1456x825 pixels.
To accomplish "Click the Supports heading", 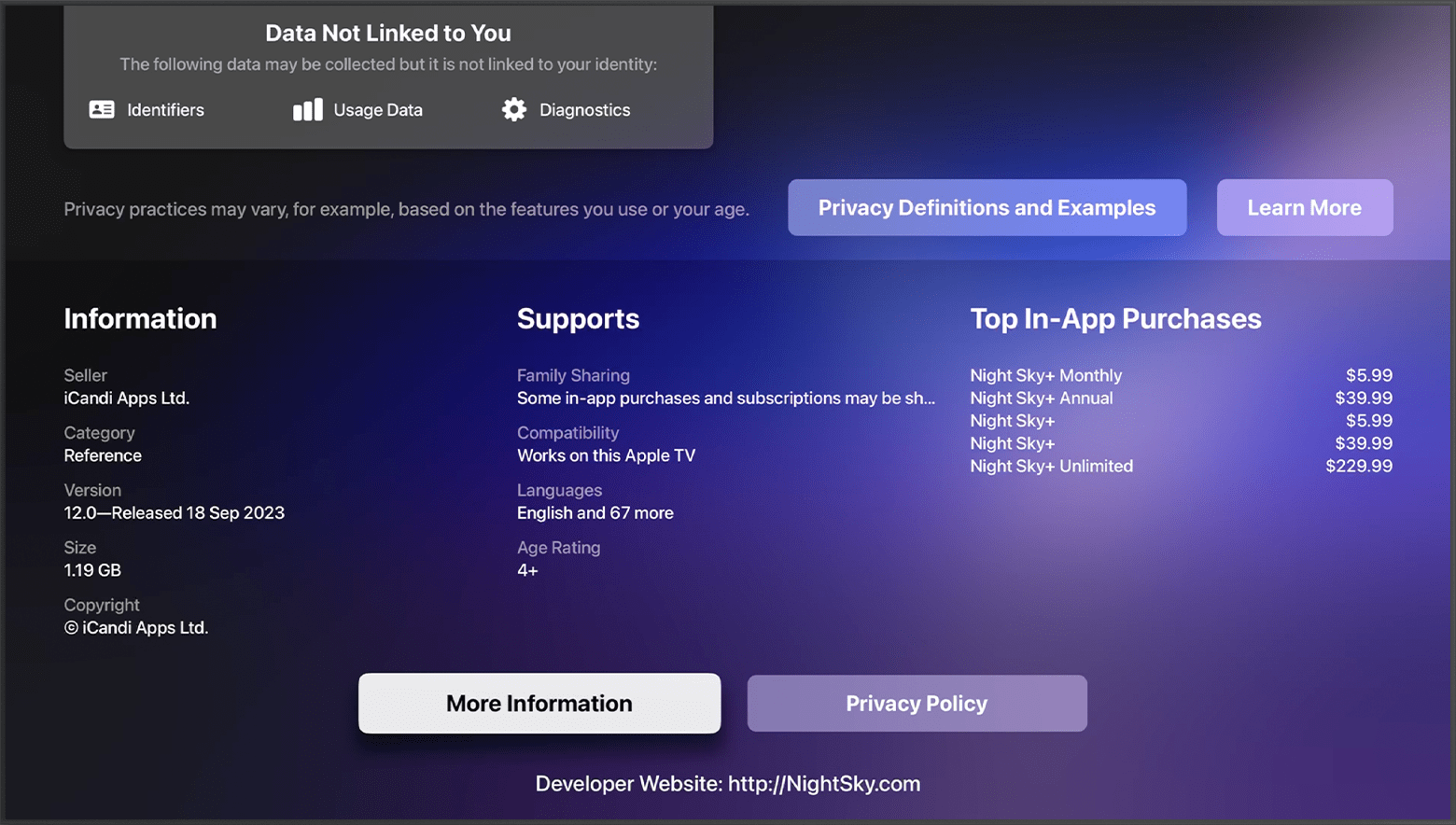I will [x=578, y=319].
